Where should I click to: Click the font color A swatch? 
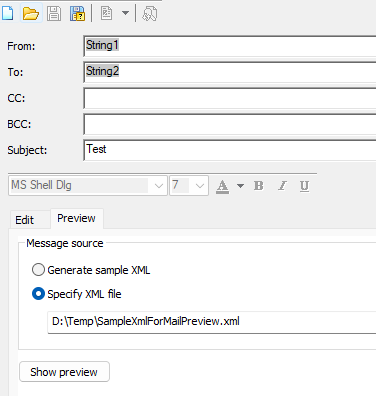click(223, 186)
